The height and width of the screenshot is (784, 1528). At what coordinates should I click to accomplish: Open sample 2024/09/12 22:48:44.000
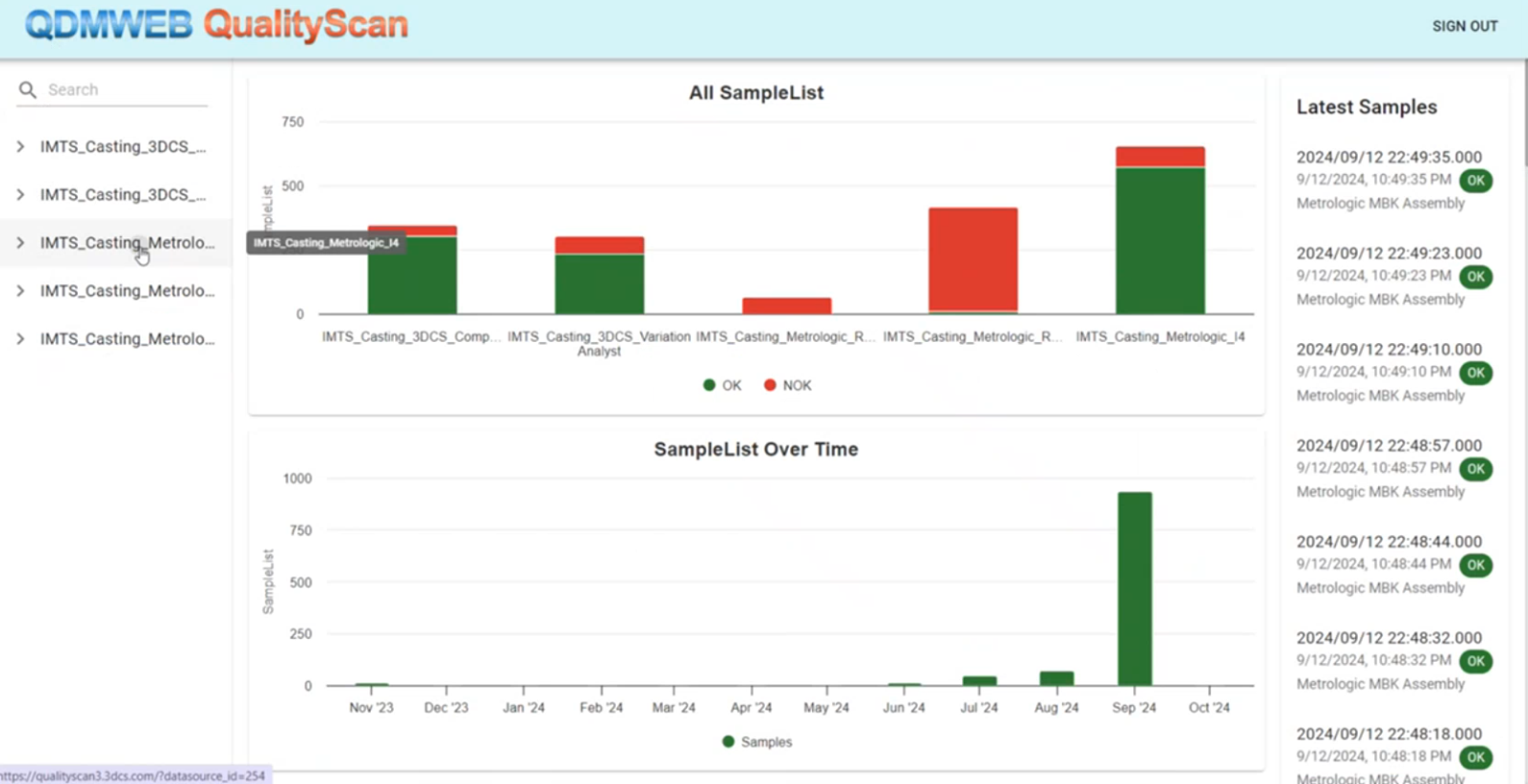click(x=1389, y=541)
